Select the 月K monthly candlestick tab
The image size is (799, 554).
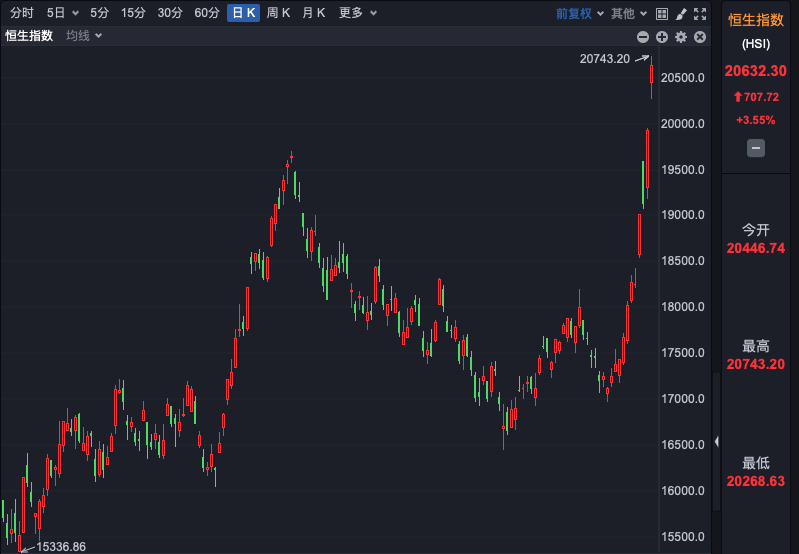point(313,13)
